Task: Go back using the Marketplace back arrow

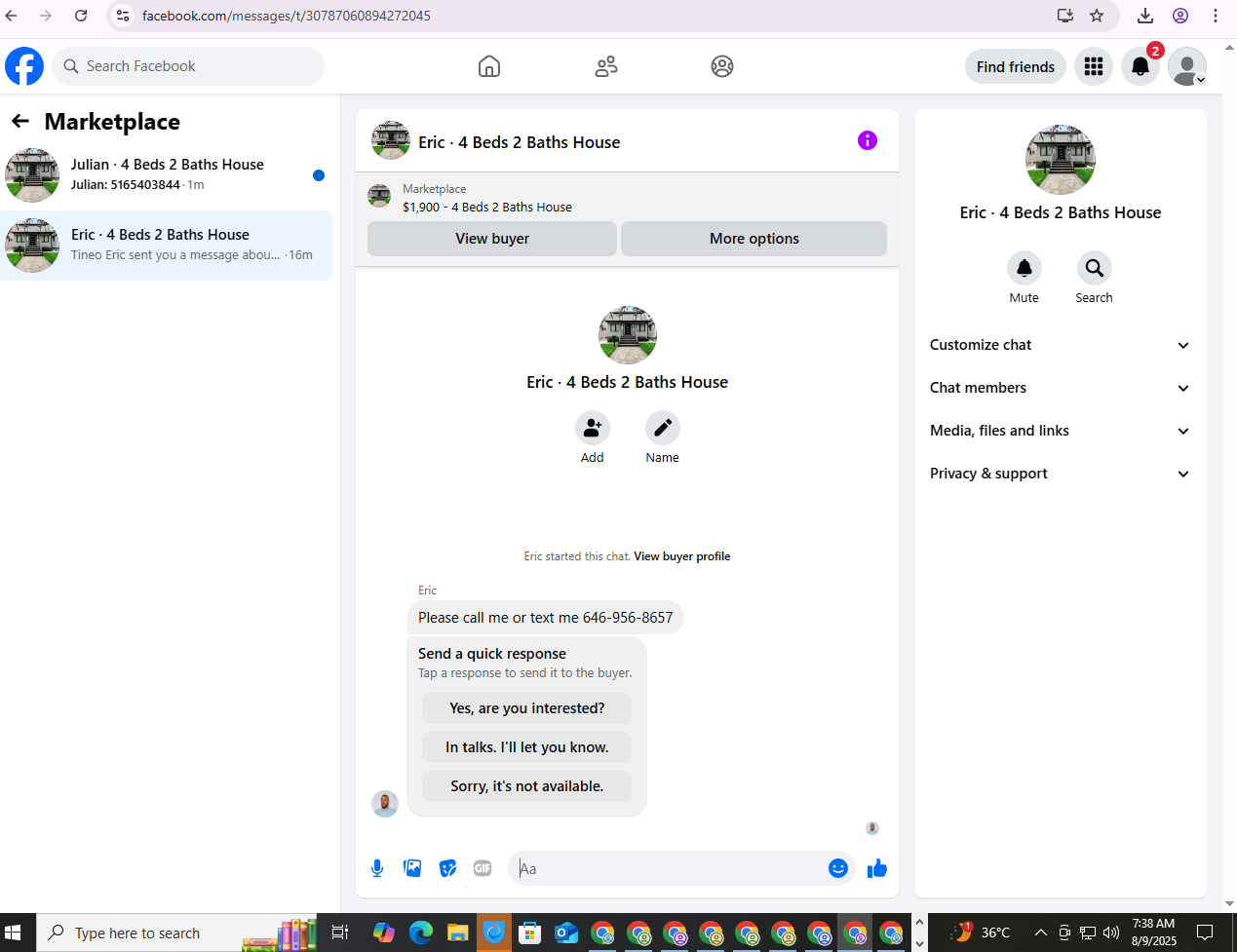Action: [x=20, y=121]
